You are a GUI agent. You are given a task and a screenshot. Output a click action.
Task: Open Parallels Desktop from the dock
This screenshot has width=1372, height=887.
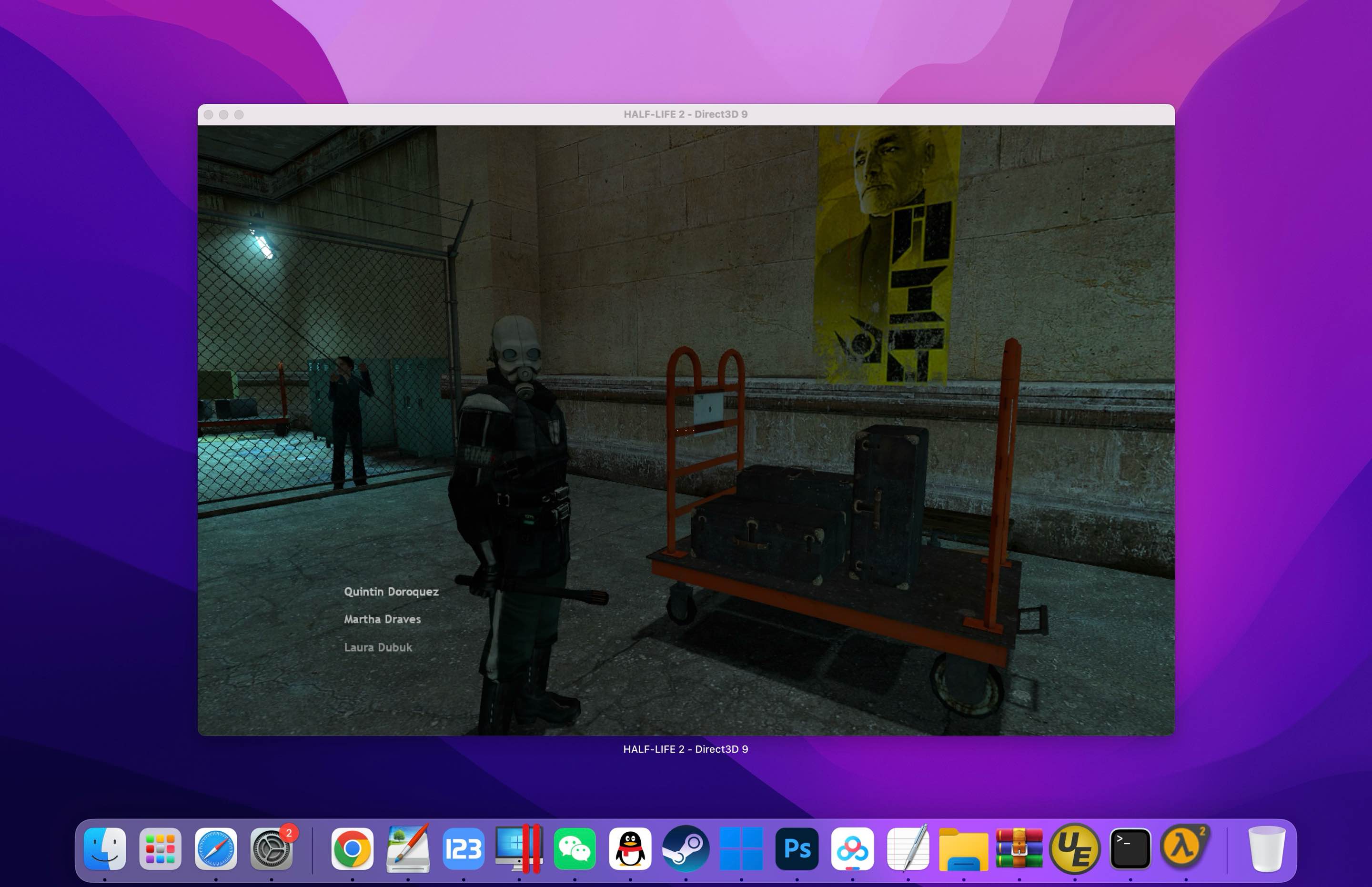pyautogui.click(x=519, y=848)
